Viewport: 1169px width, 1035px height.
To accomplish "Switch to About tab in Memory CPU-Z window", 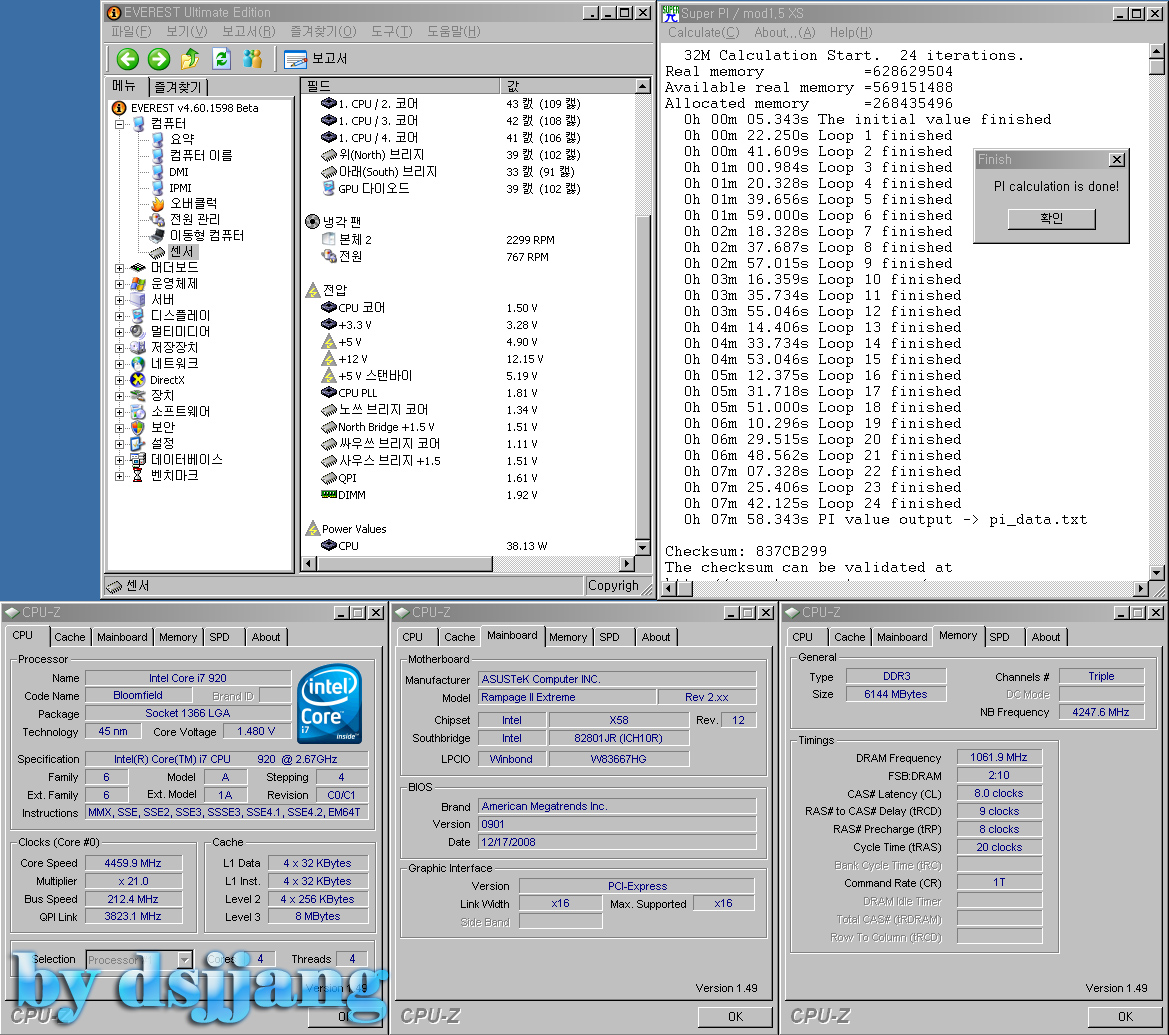I will click(x=1045, y=637).
